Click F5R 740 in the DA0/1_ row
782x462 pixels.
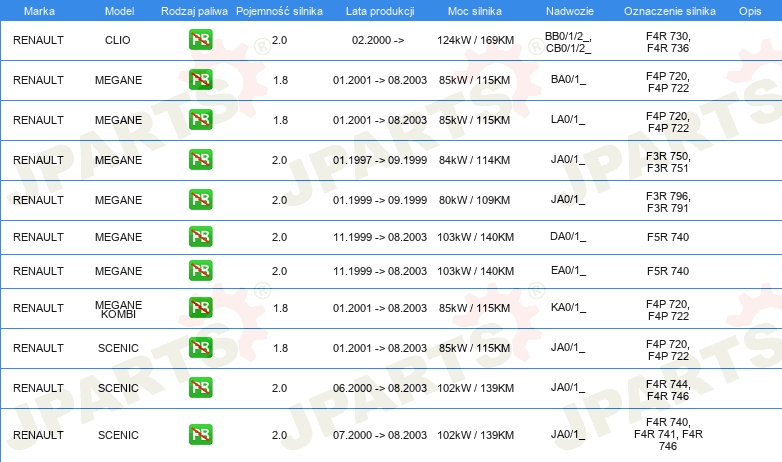668,236
